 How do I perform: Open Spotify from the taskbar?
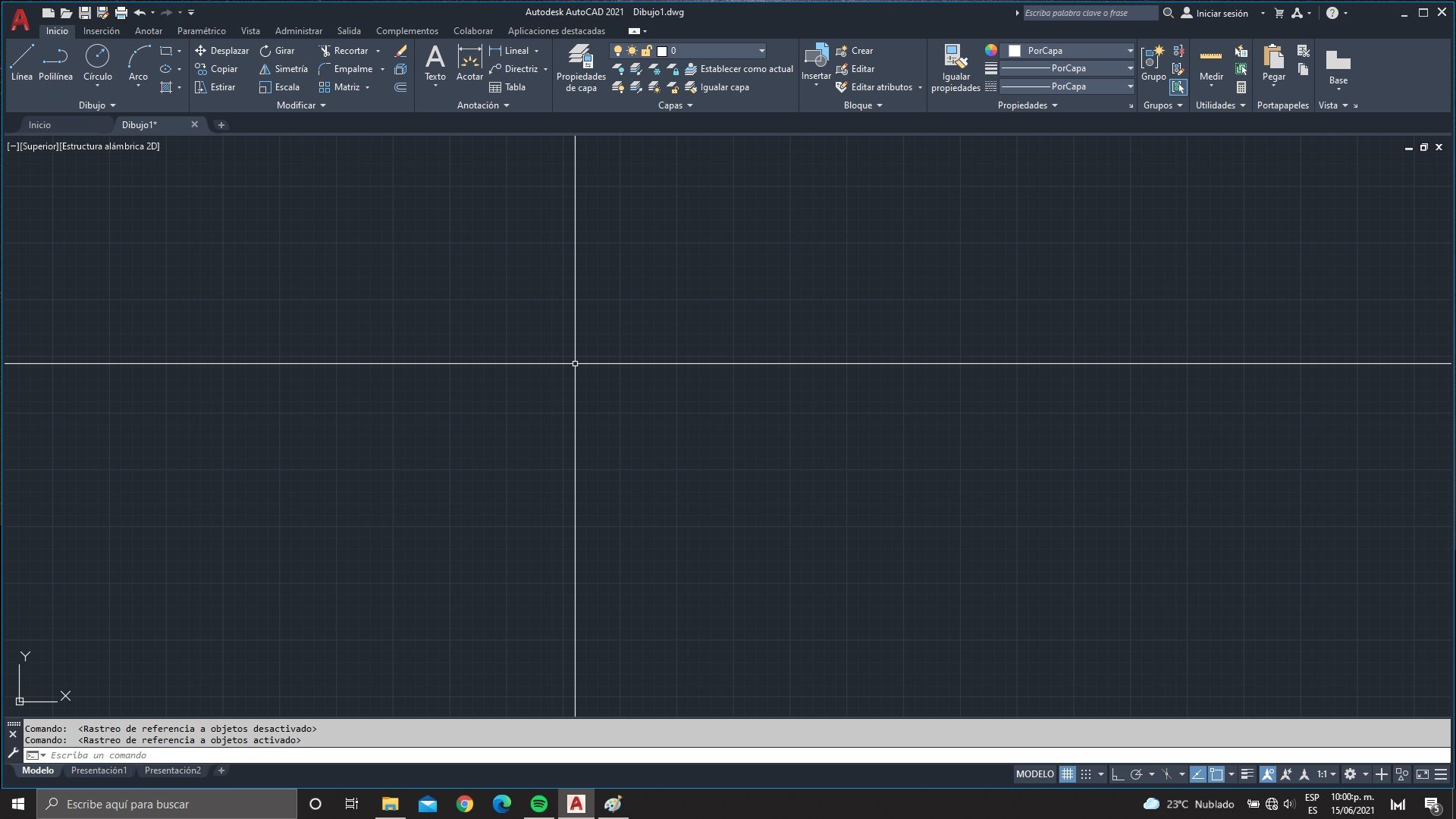(x=539, y=804)
